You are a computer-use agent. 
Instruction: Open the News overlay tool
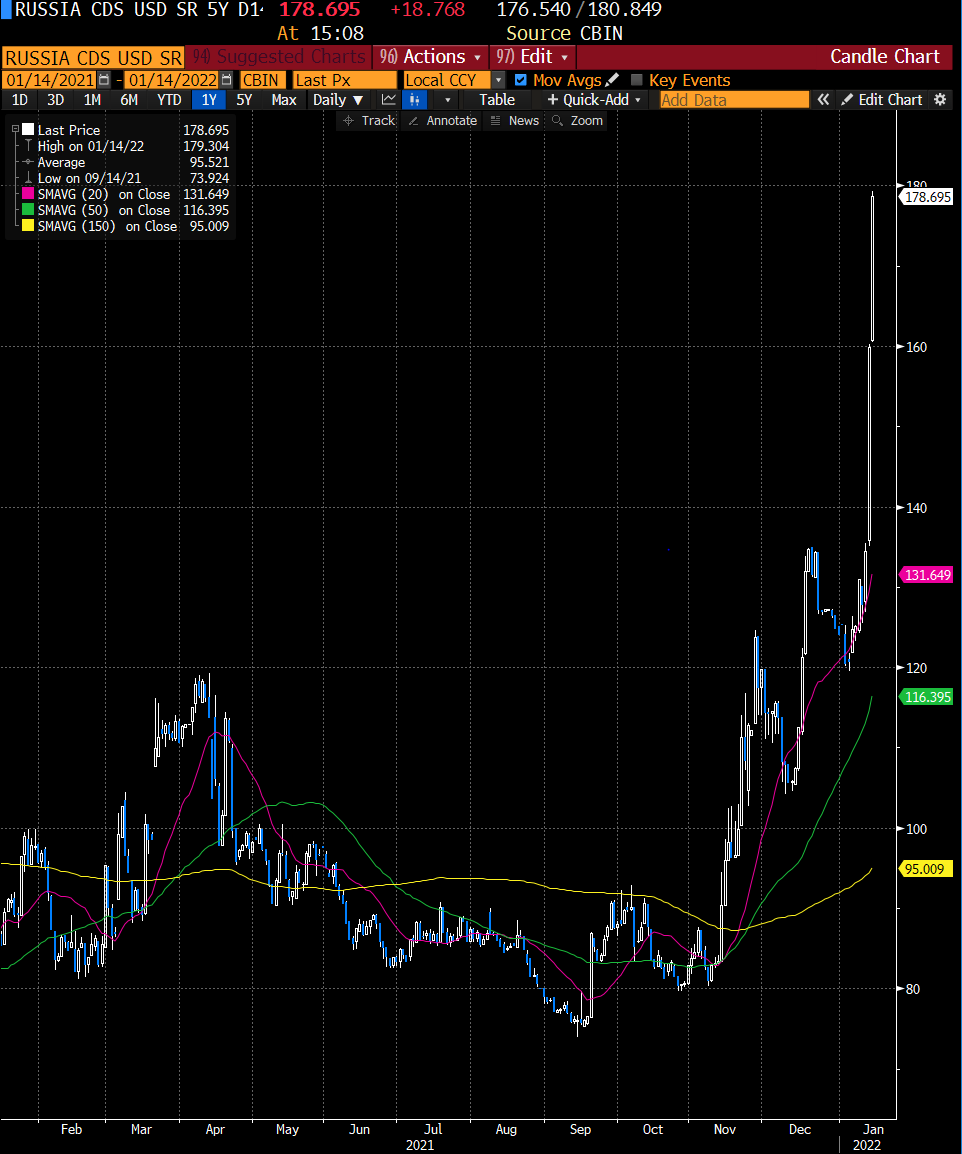(x=514, y=121)
